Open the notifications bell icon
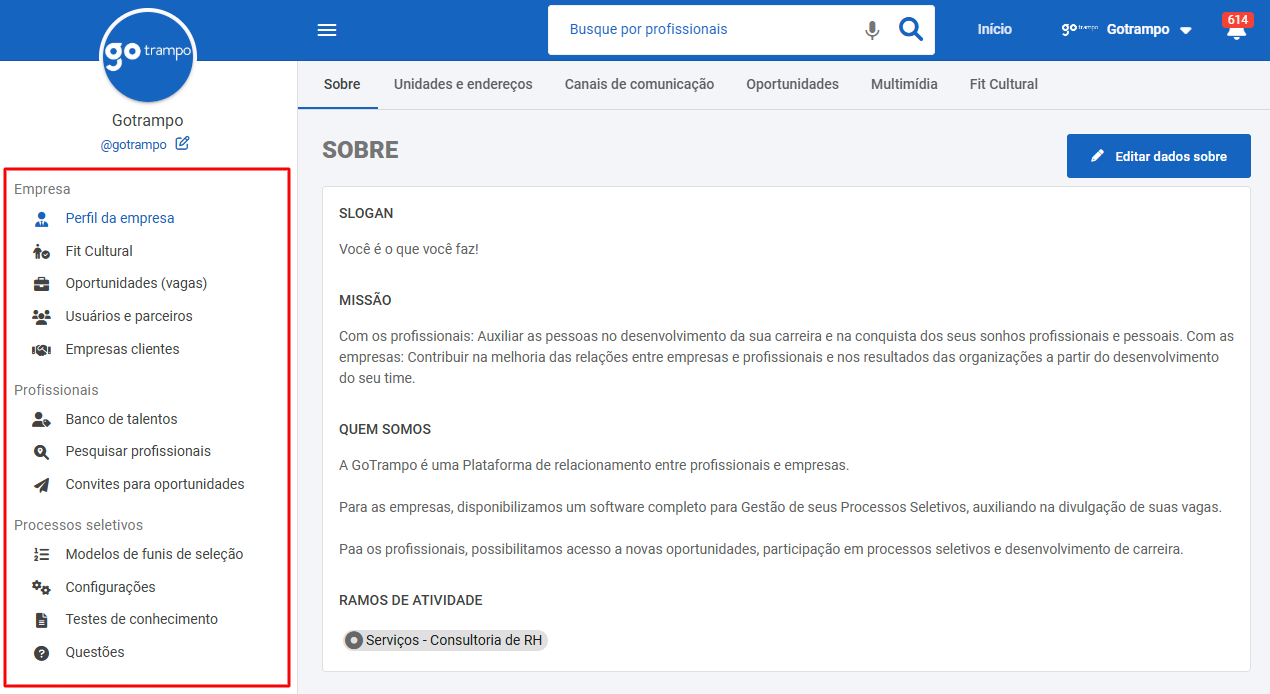Screen dimensions: 1270x694 pyautogui.click(x=1236, y=31)
